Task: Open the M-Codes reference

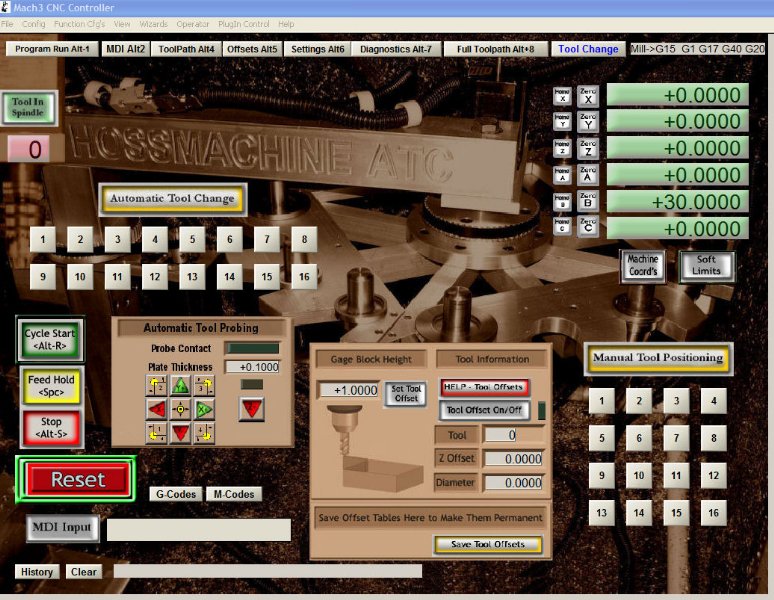Action: pos(233,494)
